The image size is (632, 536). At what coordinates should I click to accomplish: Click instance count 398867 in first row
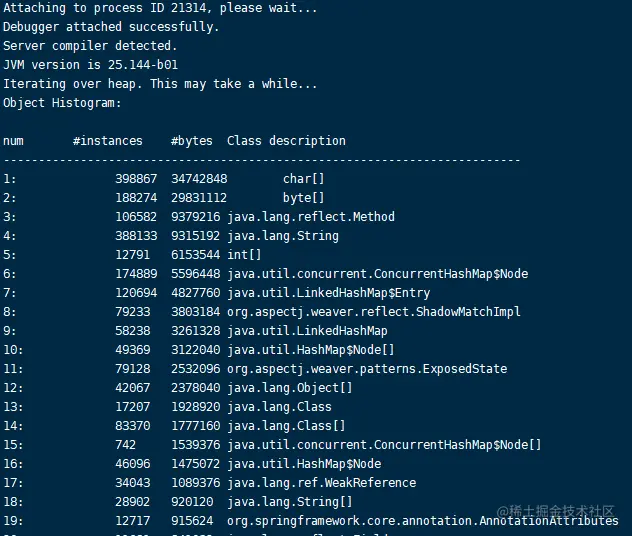[136, 179]
